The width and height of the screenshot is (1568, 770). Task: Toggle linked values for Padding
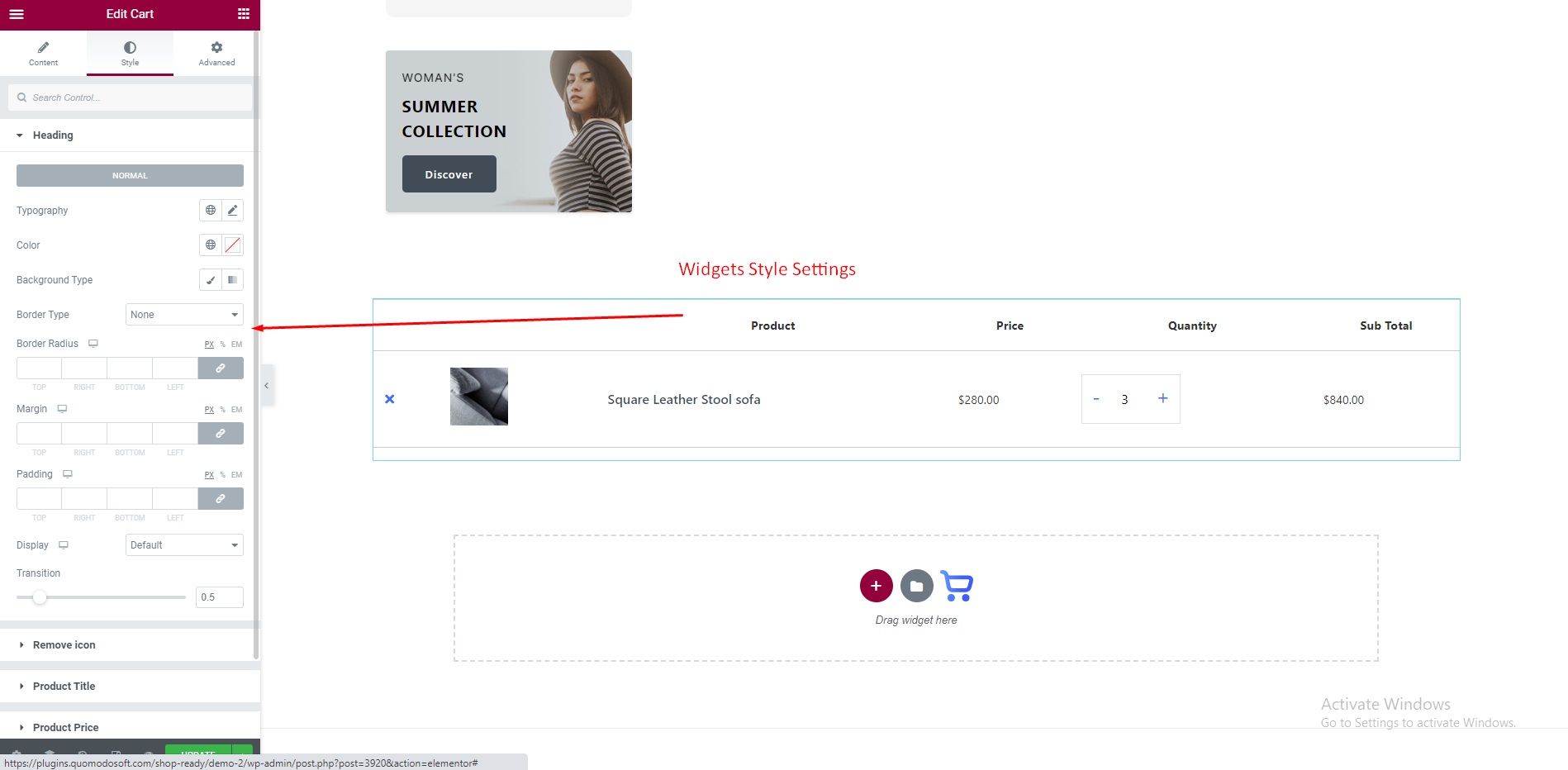pyautogui.click(x=221, y=499)
